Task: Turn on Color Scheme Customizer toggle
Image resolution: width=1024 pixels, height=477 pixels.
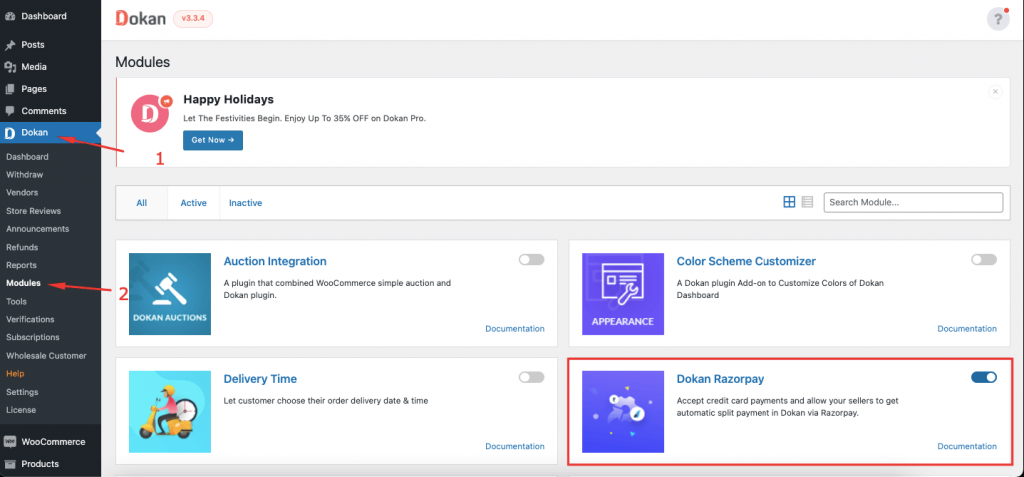Action: 983,260
